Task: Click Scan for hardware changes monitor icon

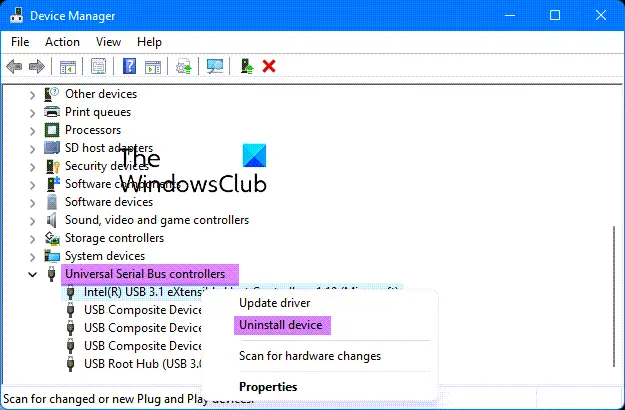Action: 215,67
